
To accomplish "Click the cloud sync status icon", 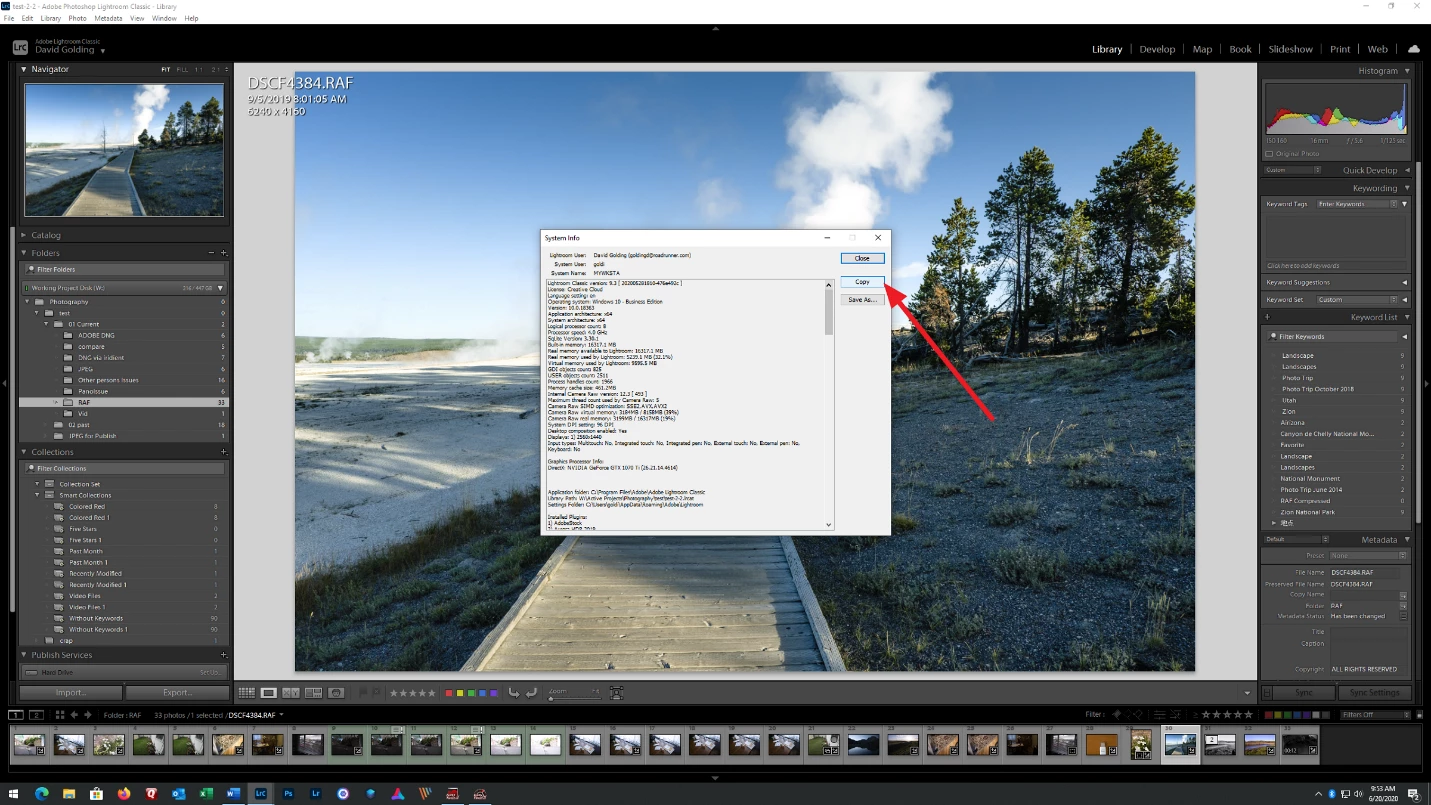I will (x=1414, y=49).
